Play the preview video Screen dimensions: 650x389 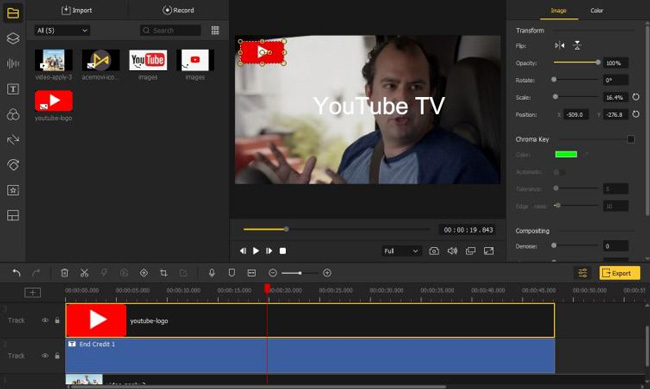(x=256, y=251)
